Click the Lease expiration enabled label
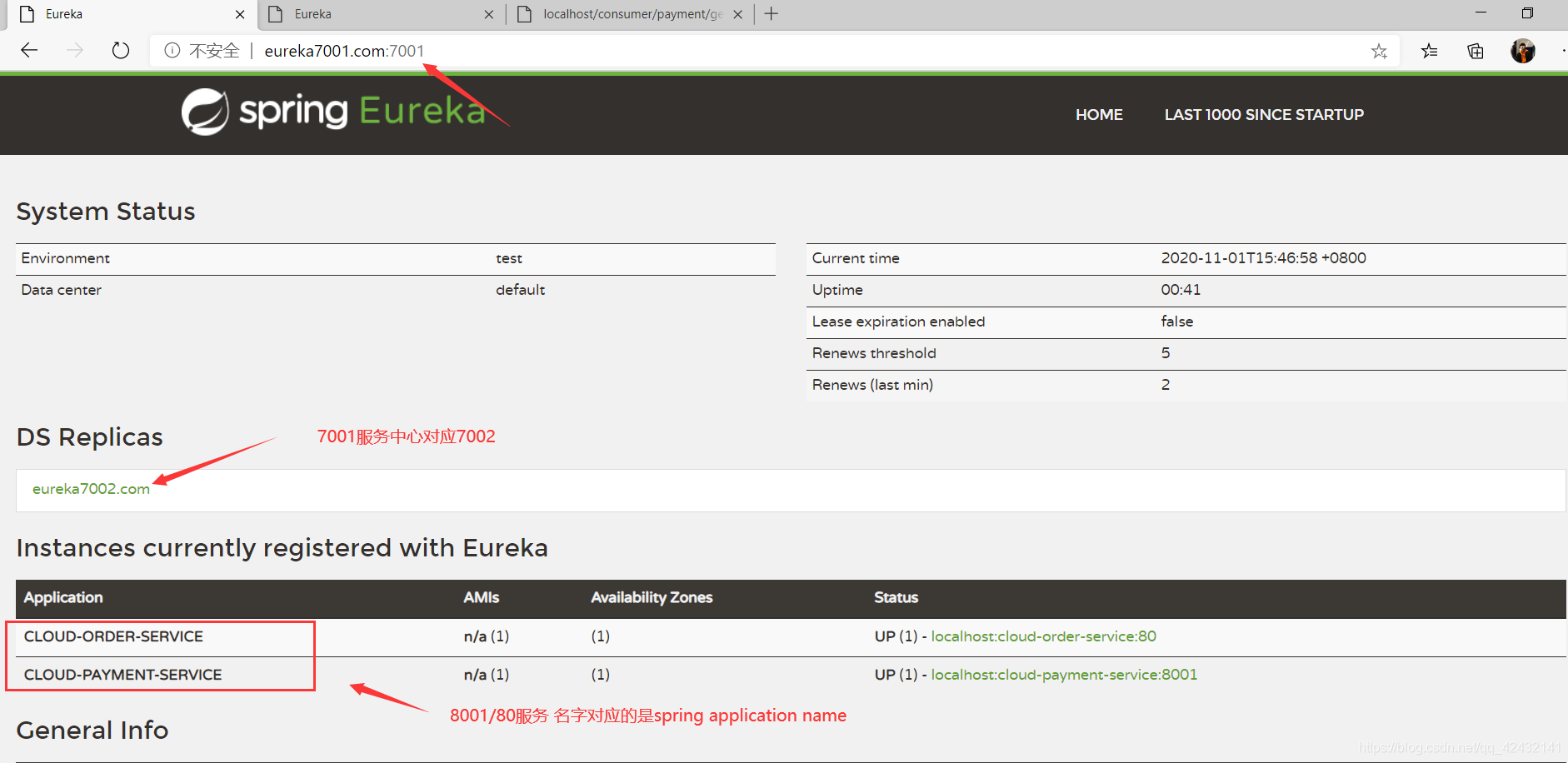This screenshot has width=1568, height=763. (x=898, y=322)
